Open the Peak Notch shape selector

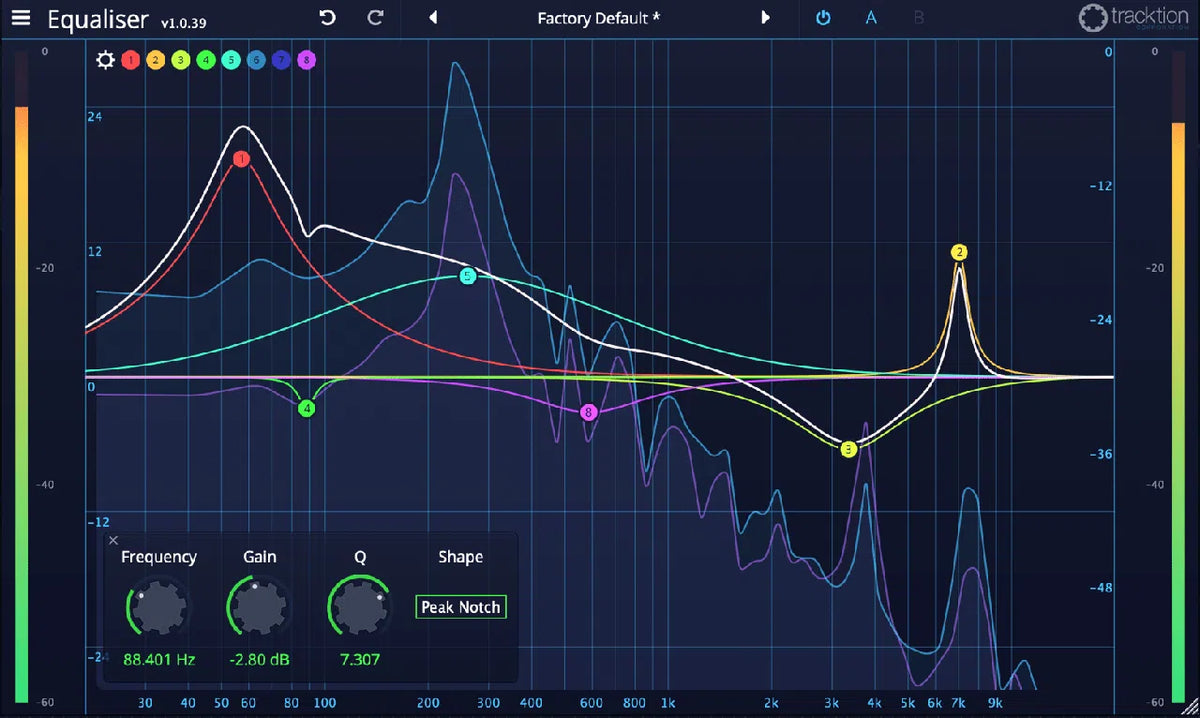point(461,607)
